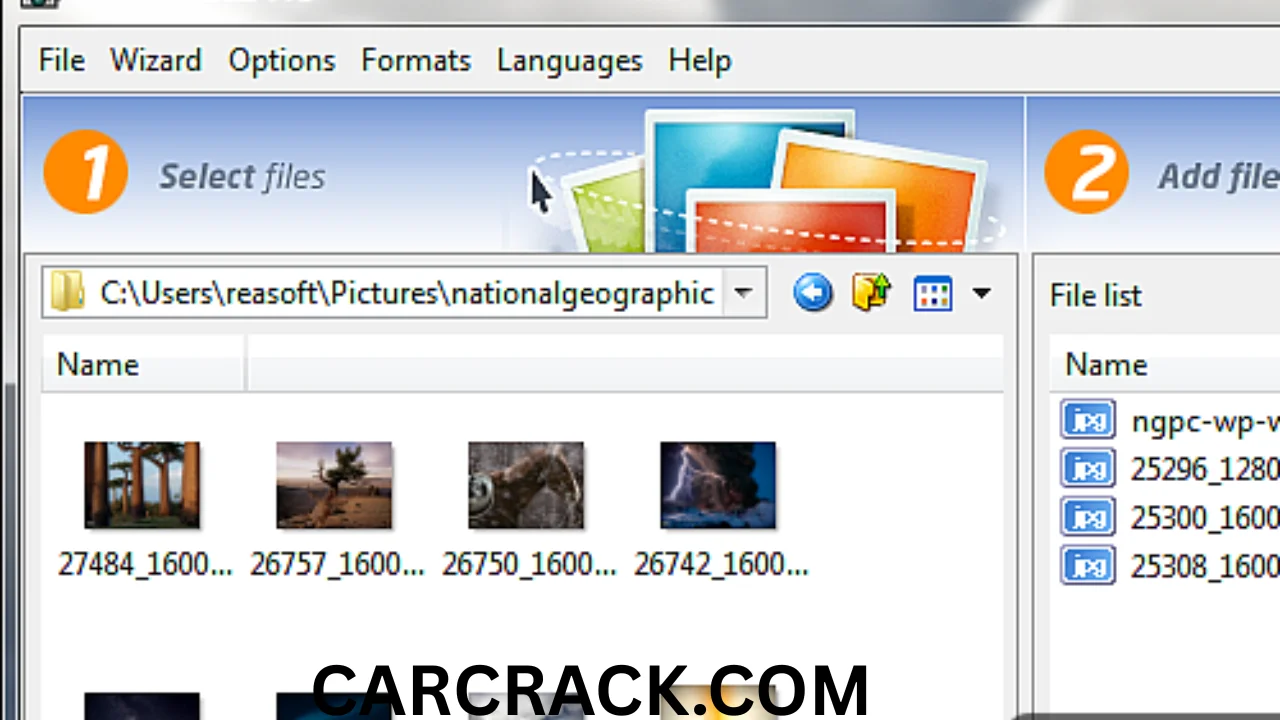Select the baobab trees thumbnail 27484_1600
Screen dimensions: 1280x720
[142, 485]
